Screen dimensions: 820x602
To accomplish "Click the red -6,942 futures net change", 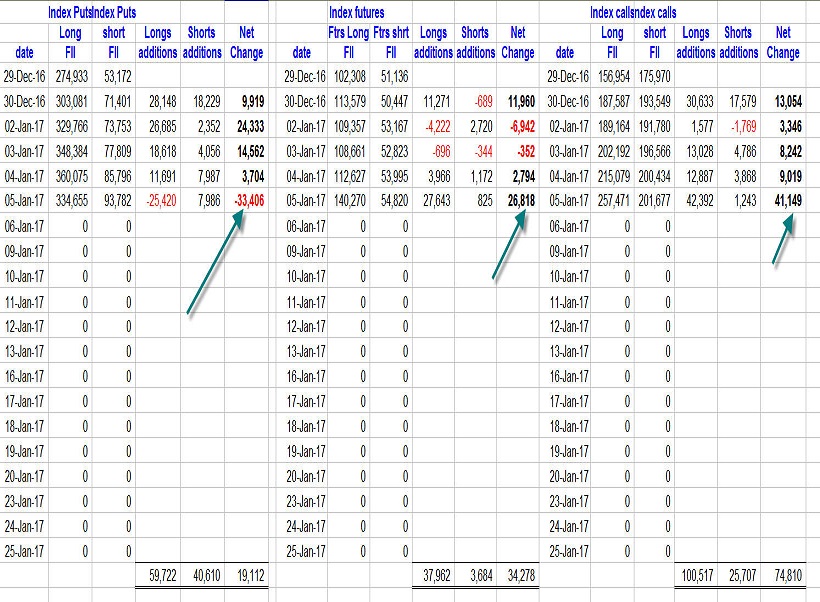I will 516,126.
